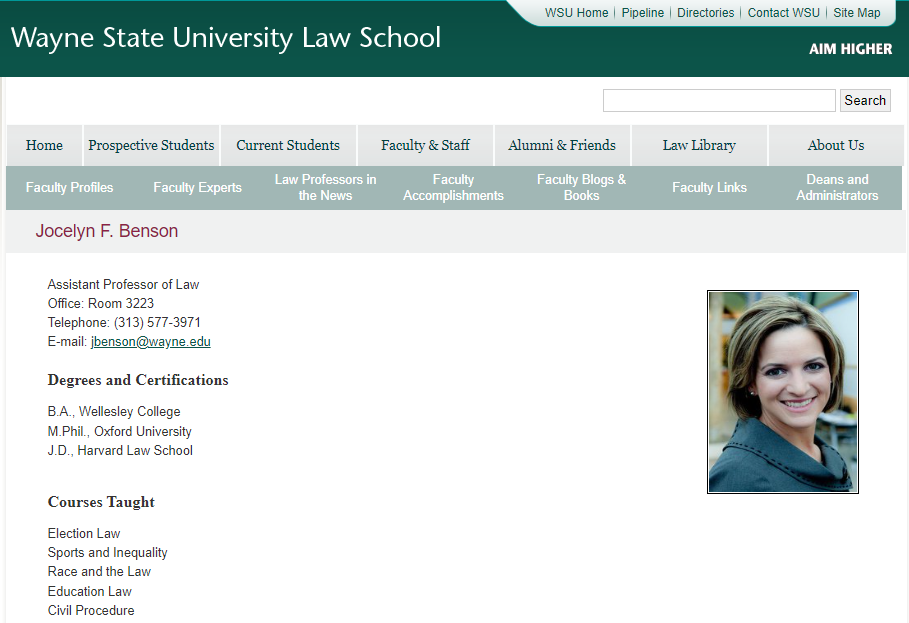This screenshot has height=623, width=909.
Task: Click the Assistant Professor of Law text
Action: 123,285
